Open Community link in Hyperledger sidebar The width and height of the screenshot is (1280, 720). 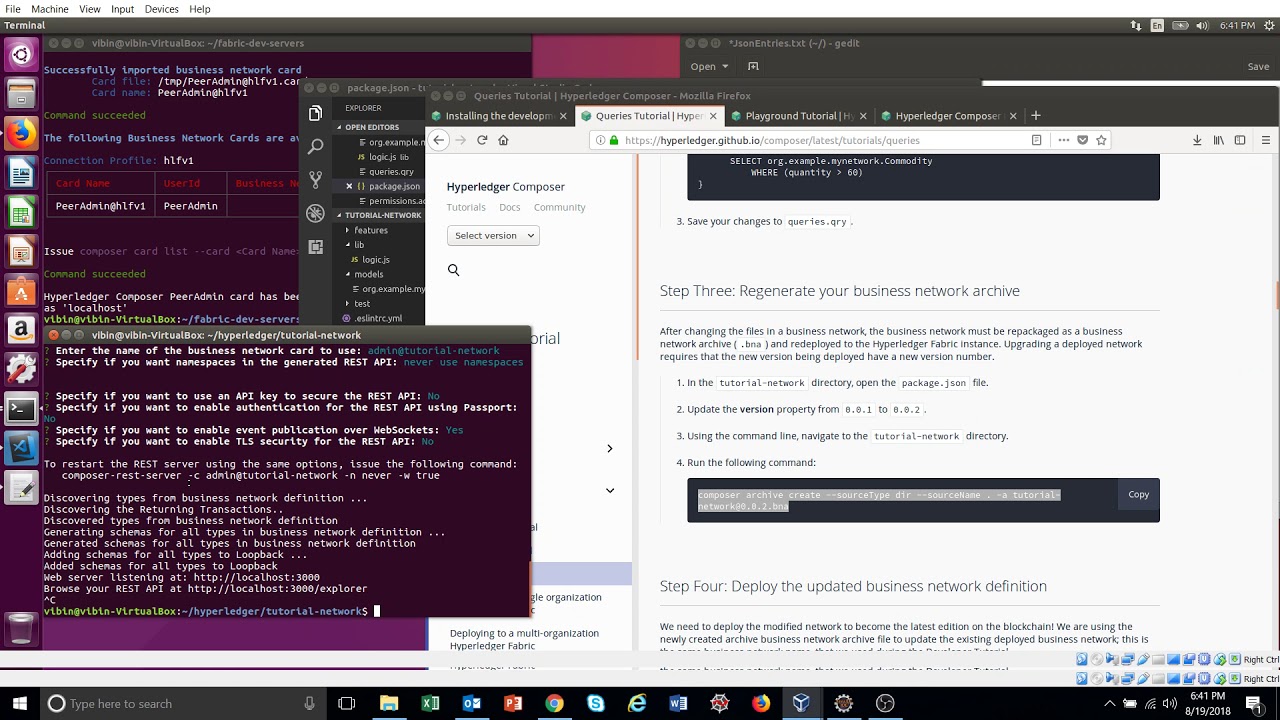[x=559, y=207]
